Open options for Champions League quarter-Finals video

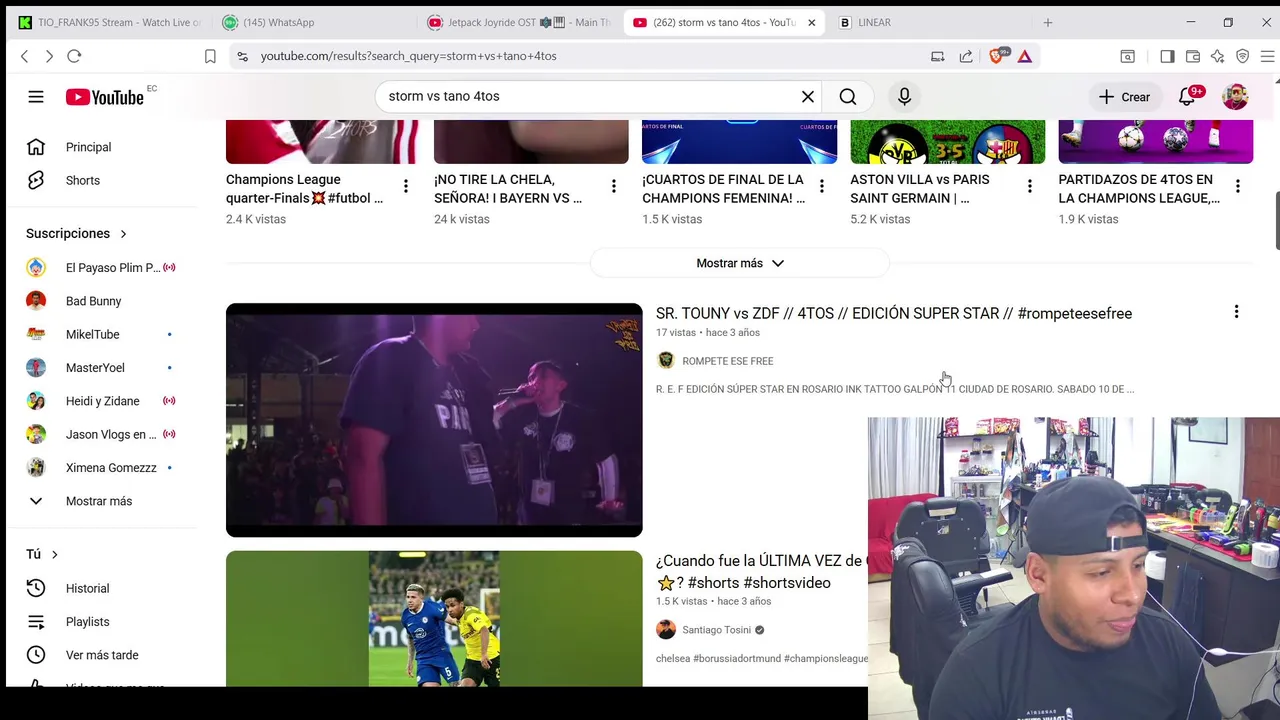point(405,186)
